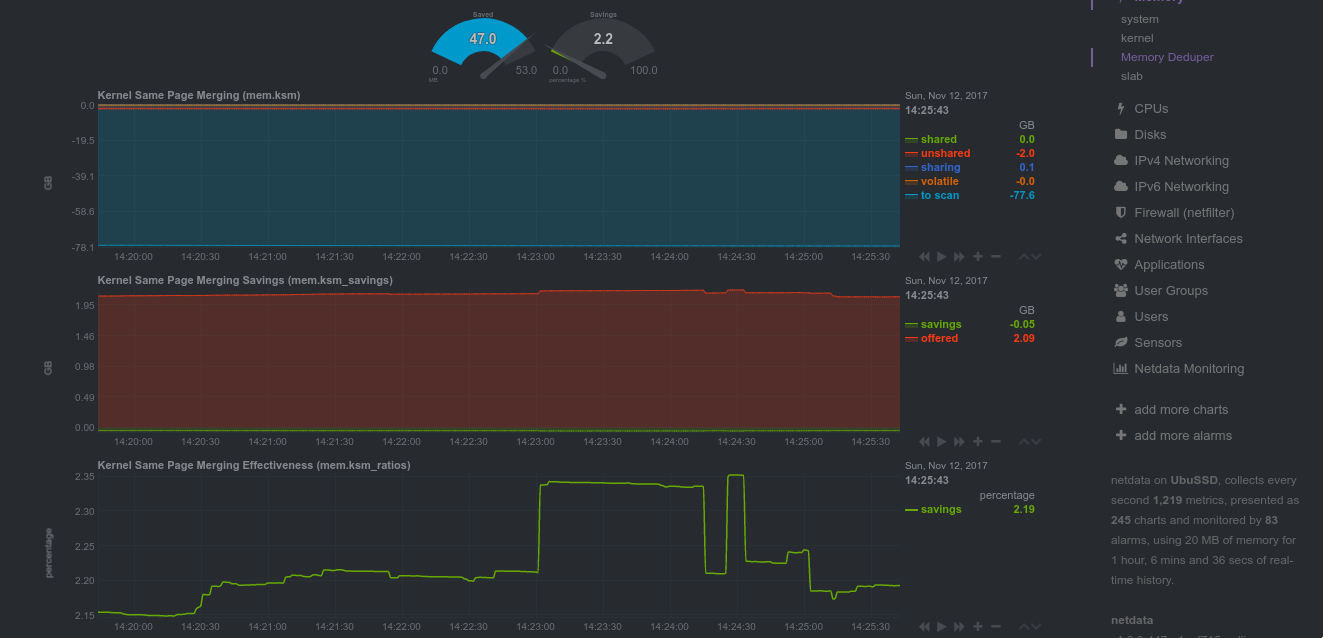Viewport: 1323px width, 638px height.
Task: Zoom out on the KSM Savings chart
Action: (x=995, y=441)
